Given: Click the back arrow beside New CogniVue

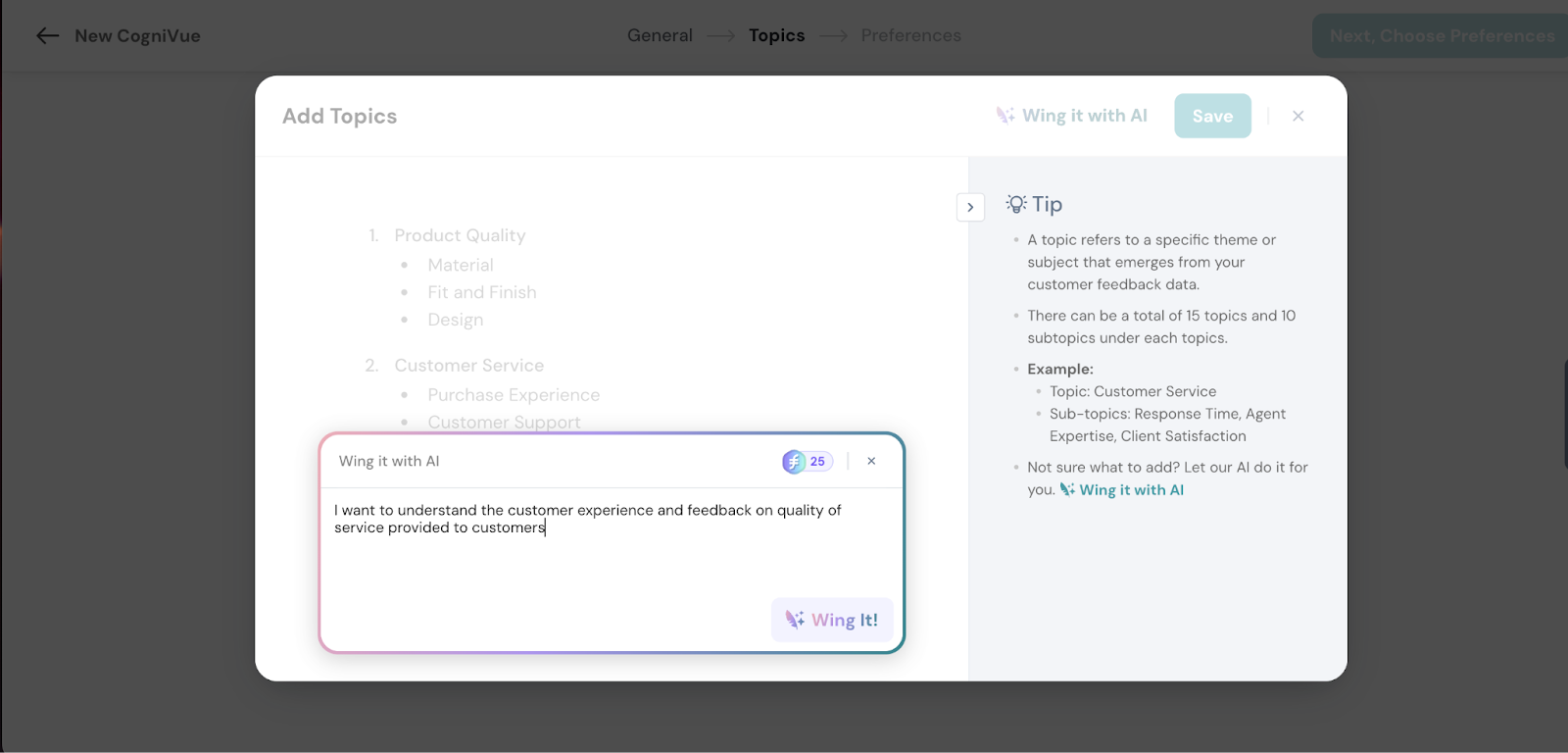Looking at the screenshot, I should 47,36.
